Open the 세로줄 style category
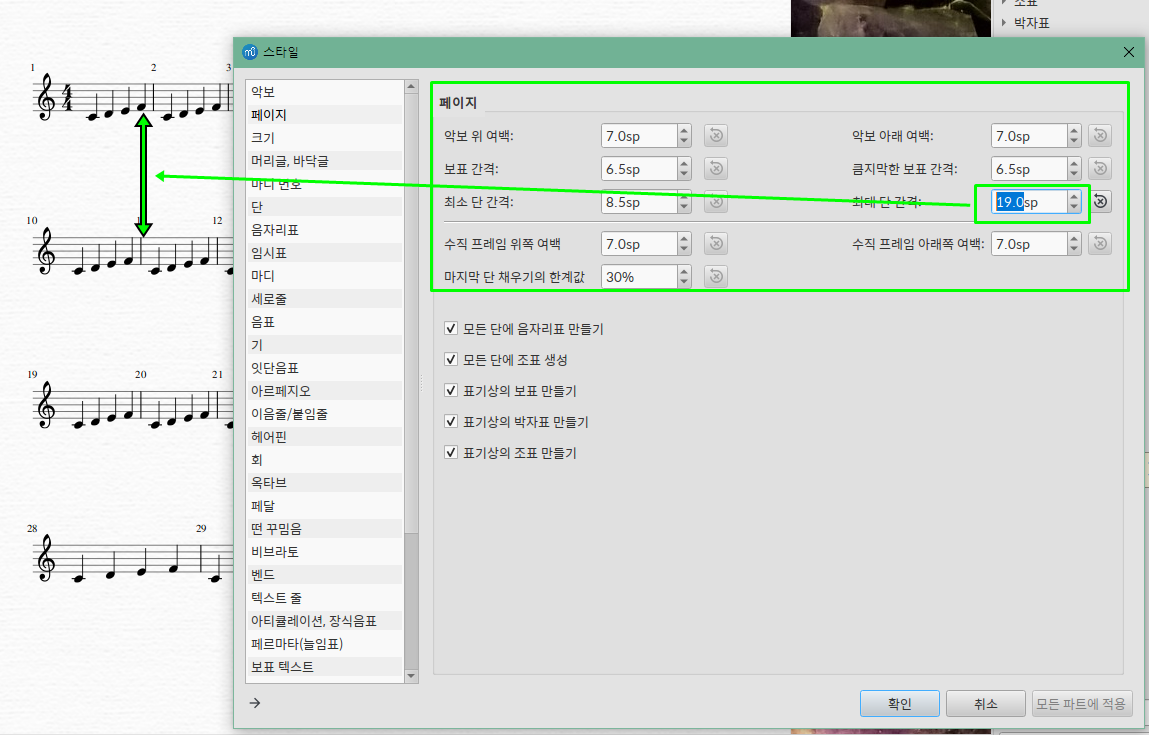 point(325,299)
